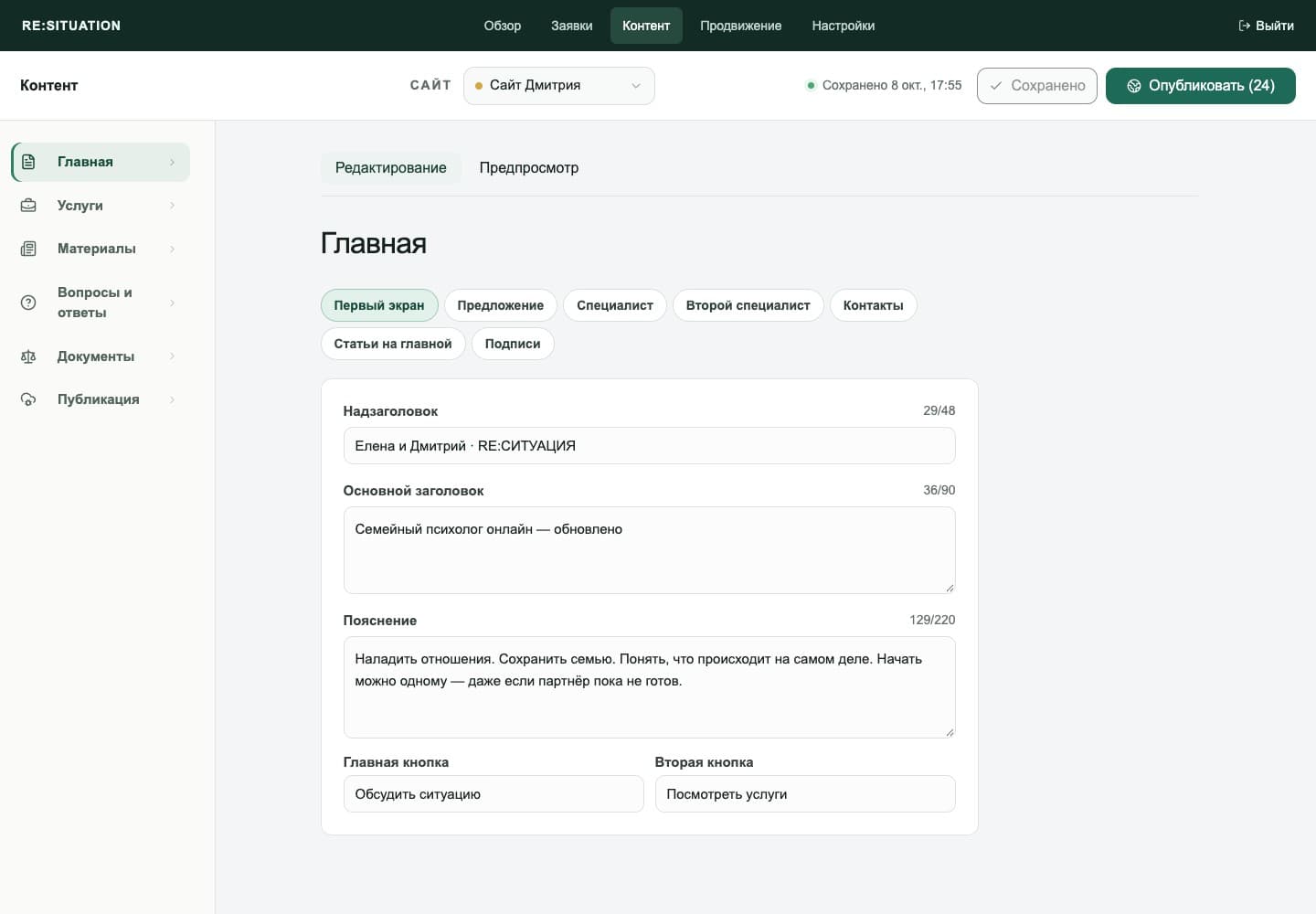Go to the Обзор top menu
This screenshot has height=914, width=1316.
[503, 26]
